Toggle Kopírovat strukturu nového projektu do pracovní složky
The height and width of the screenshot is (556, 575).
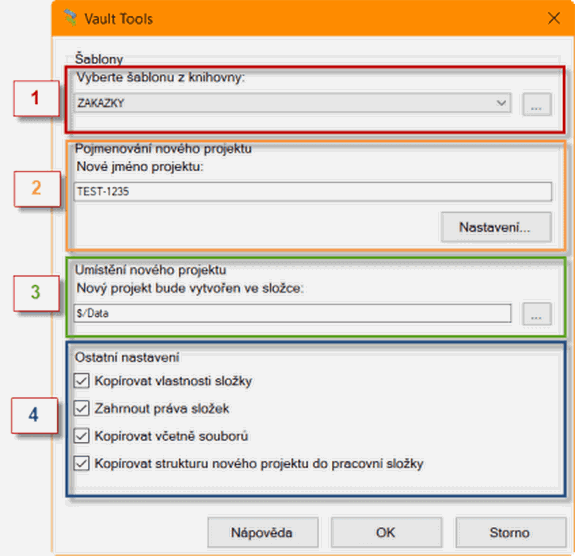tap(81, 463)
